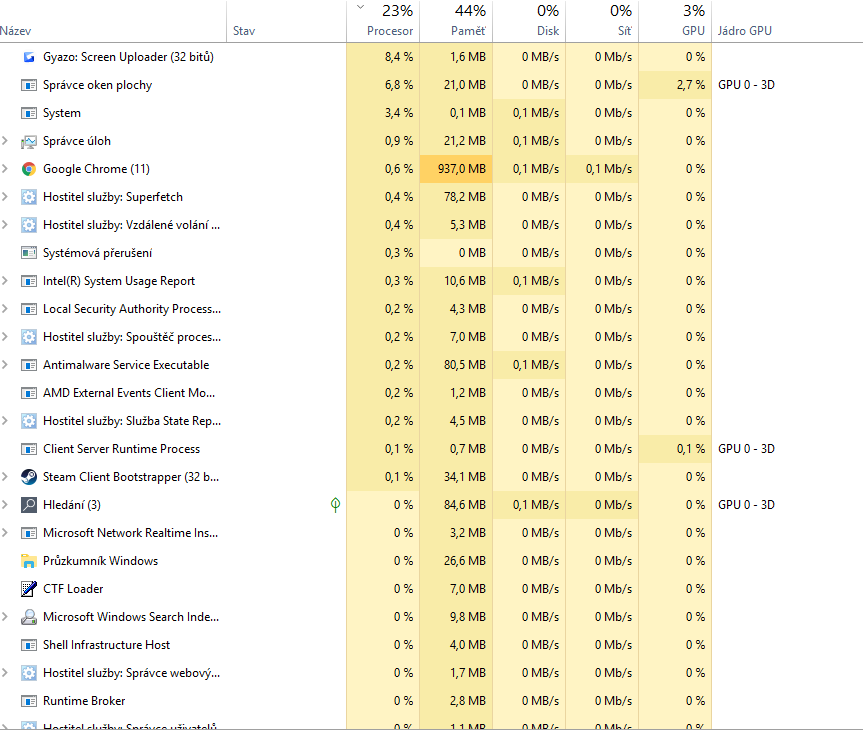Click the CTF Loader pen icon
863x733 pixels.
coord(29,589)
